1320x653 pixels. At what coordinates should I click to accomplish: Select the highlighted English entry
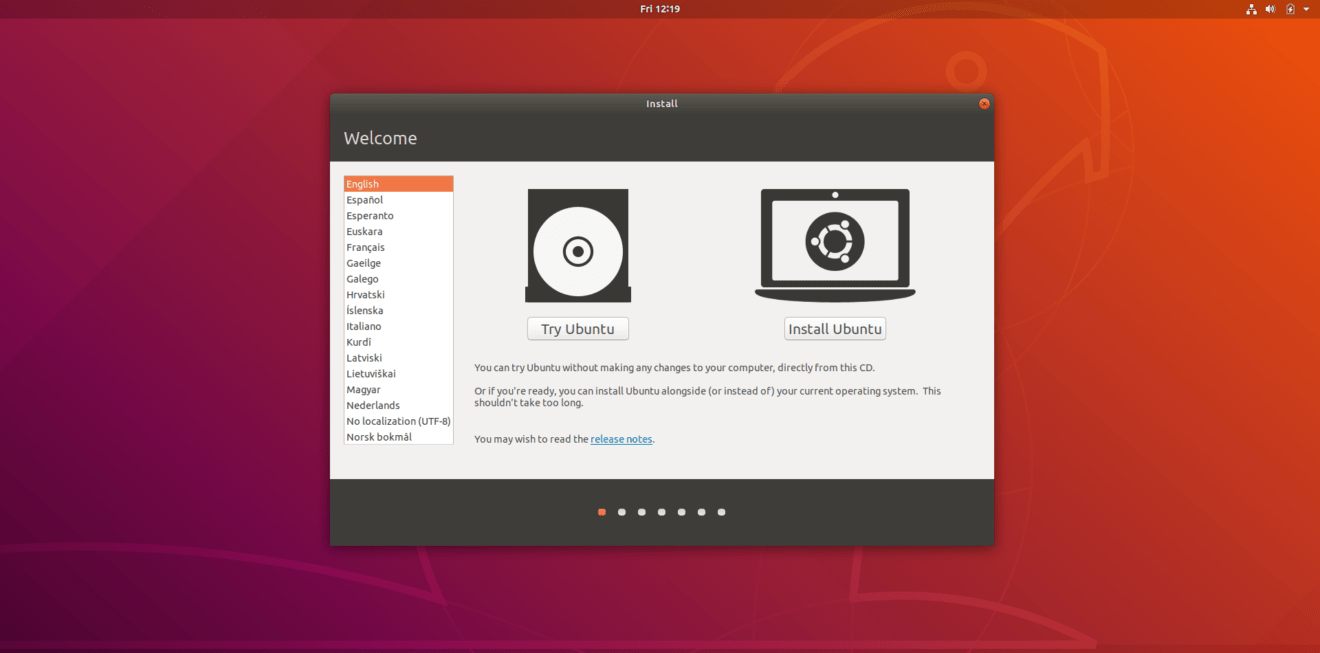398,183
